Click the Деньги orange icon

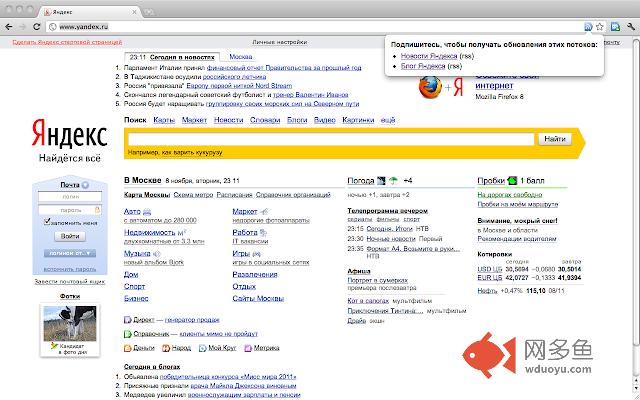click(x=128, y=348)
